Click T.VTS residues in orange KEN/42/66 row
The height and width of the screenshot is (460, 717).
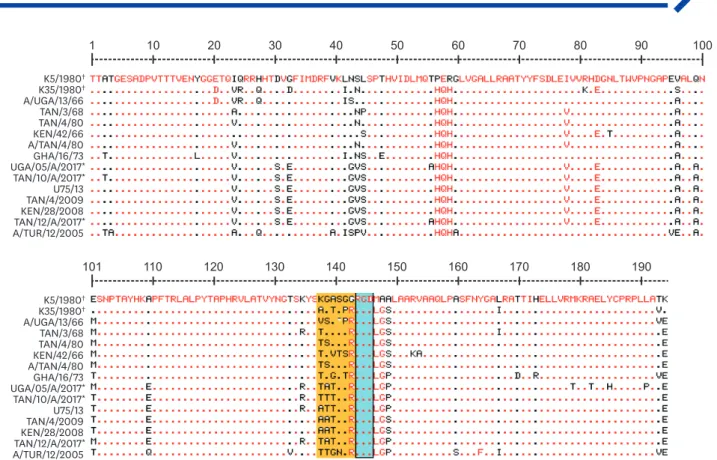pos(333,353)
